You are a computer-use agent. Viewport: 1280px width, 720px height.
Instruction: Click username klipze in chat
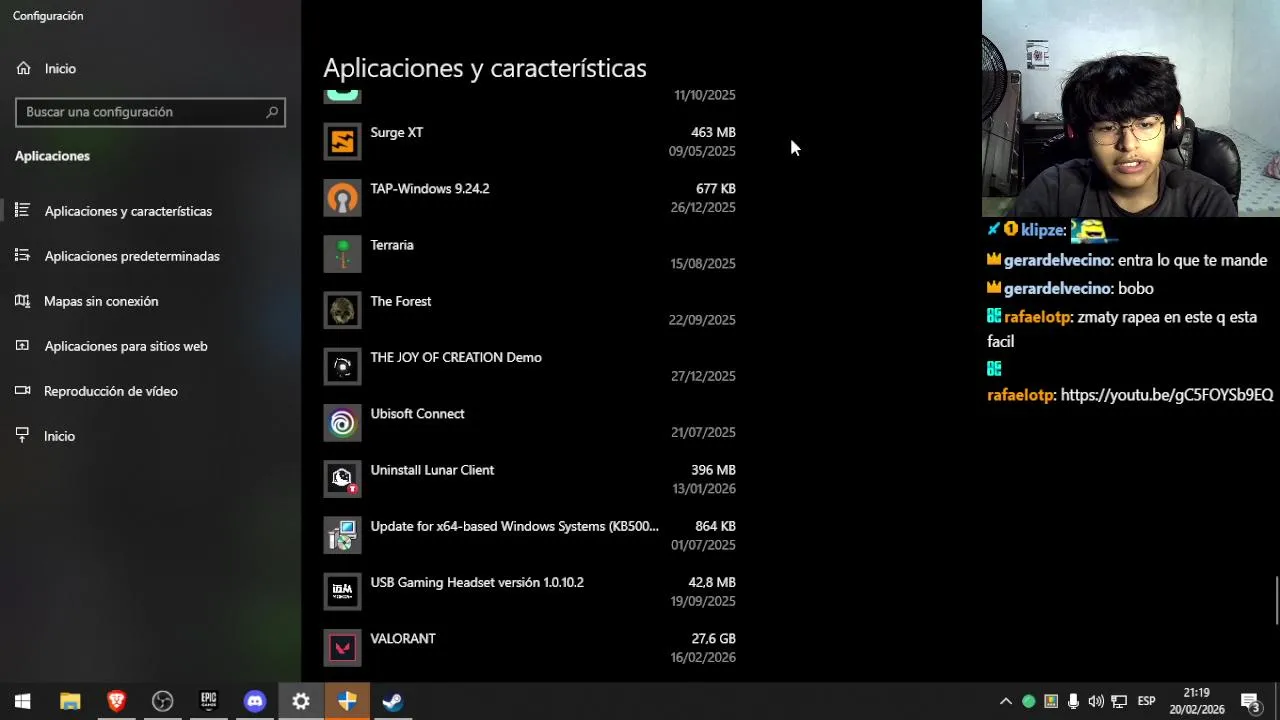point(1043,230)
